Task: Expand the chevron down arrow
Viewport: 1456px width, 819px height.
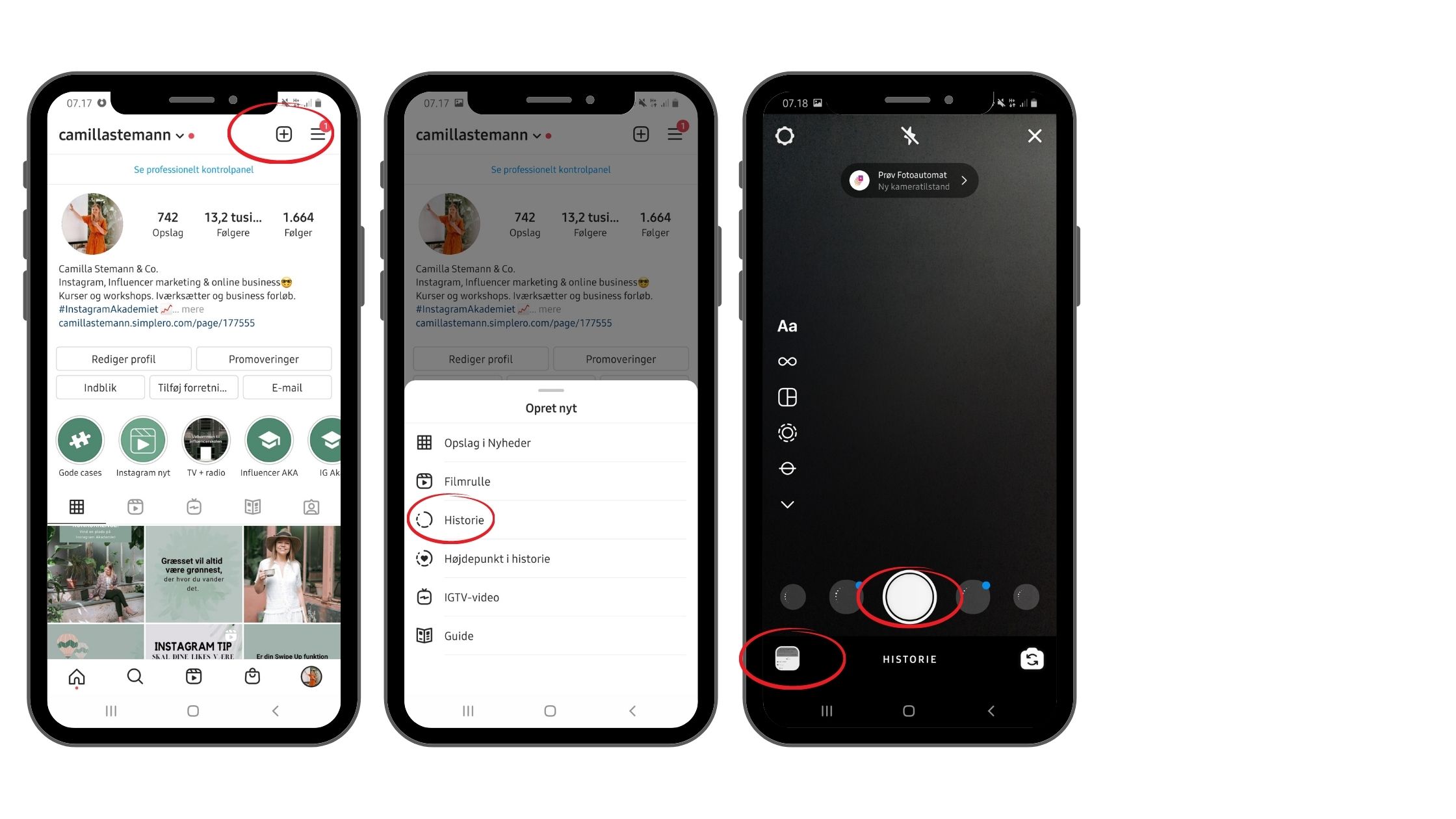Action: pyautogui.click(x=788, y=504)
